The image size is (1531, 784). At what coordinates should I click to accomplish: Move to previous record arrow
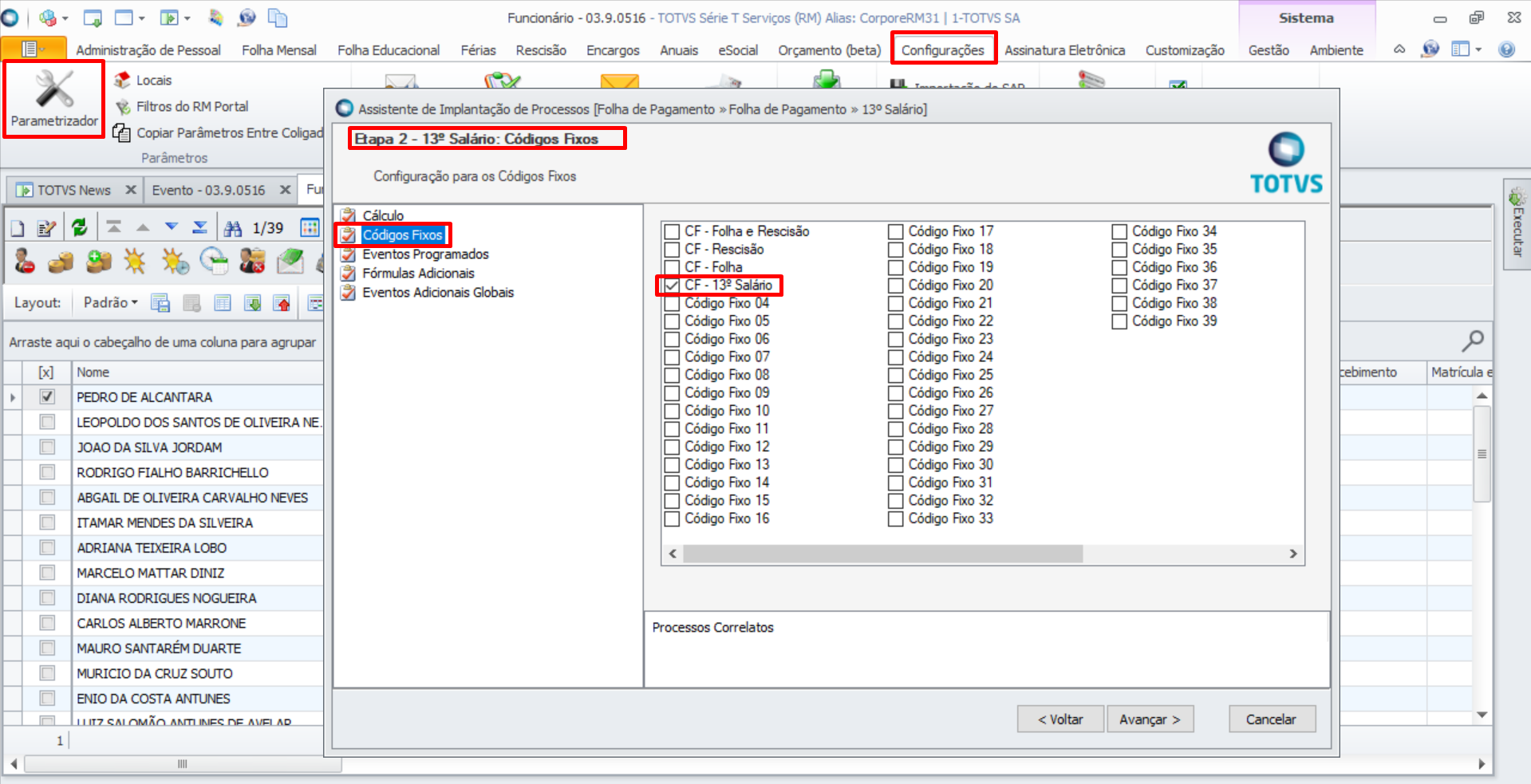[143, 227]
